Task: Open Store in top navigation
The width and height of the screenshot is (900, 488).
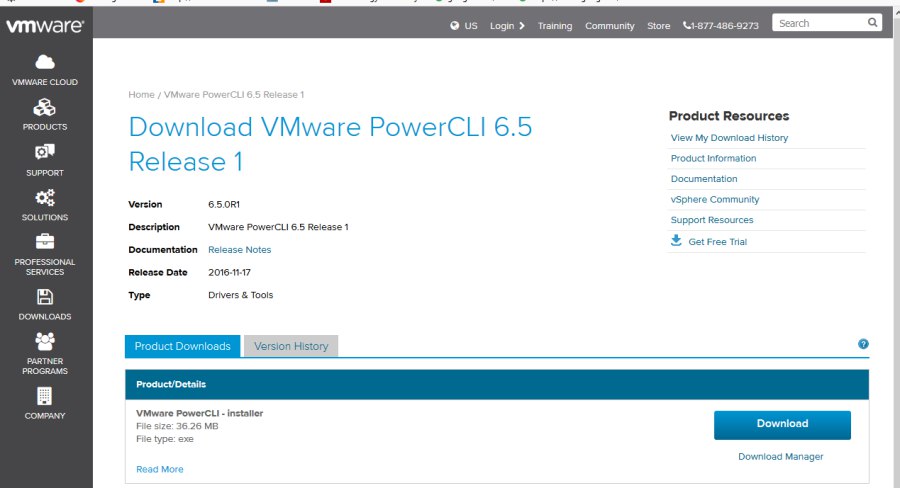Action: 658,26
